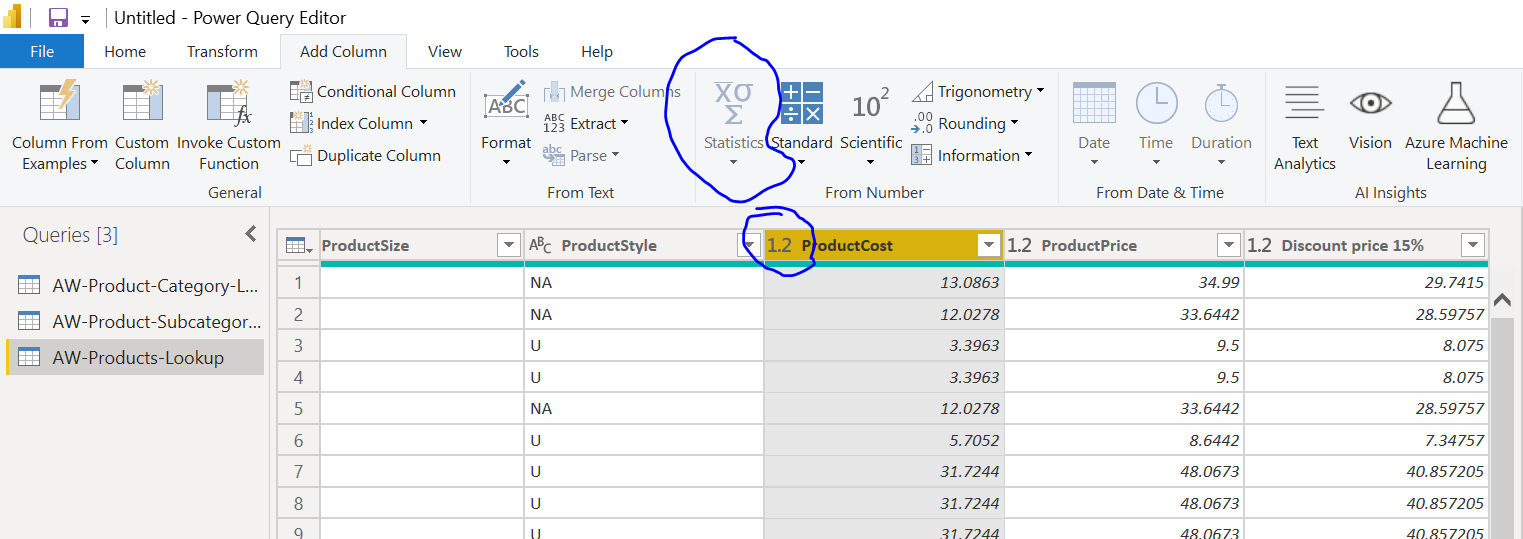This screenshot has width=1523, height=539.
Task: Select the AW-Product-Category-L... query
Action: (x=135, y=286)
